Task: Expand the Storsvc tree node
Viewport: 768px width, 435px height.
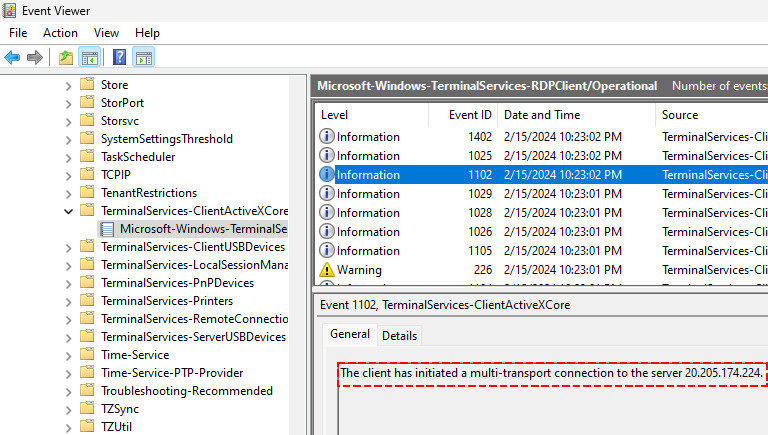Action: point(69,121)
